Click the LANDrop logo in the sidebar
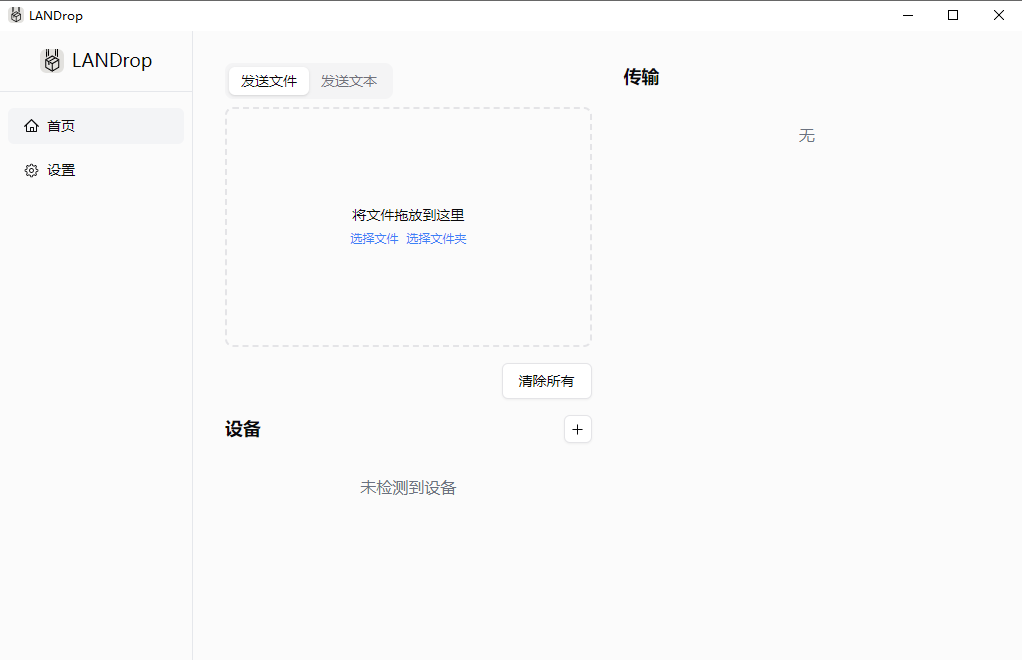This screenshot has width=1022, height=660. click(51, 60)
